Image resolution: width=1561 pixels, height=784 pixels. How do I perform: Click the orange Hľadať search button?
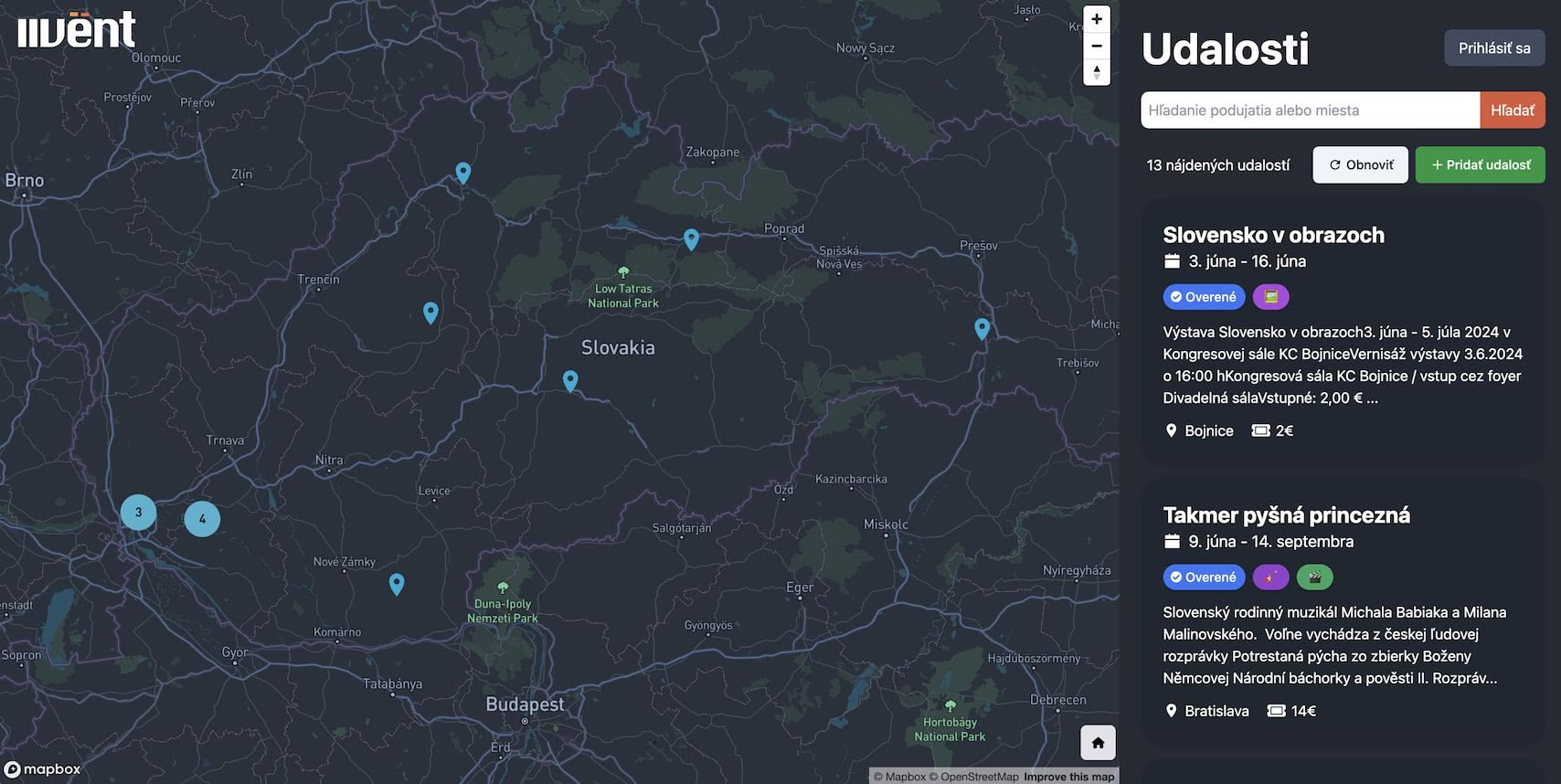[x=1512, y=111]
